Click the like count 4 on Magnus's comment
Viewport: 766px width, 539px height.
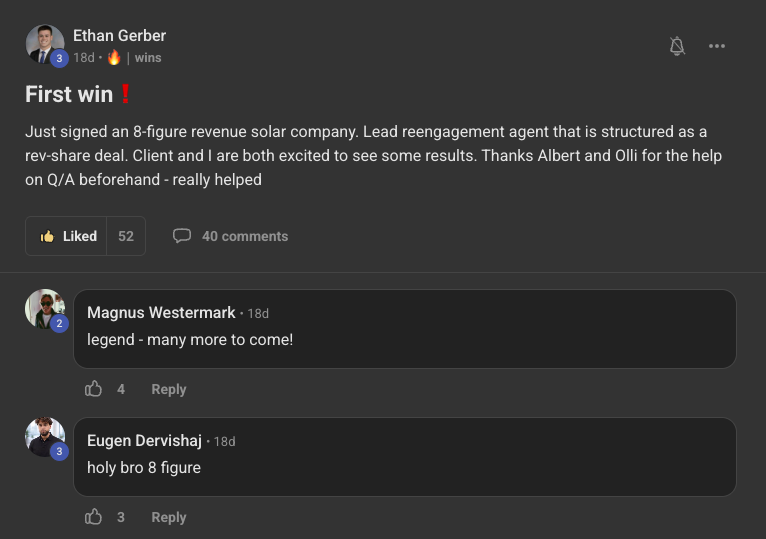pyautogui.click(x=121, y=389)
